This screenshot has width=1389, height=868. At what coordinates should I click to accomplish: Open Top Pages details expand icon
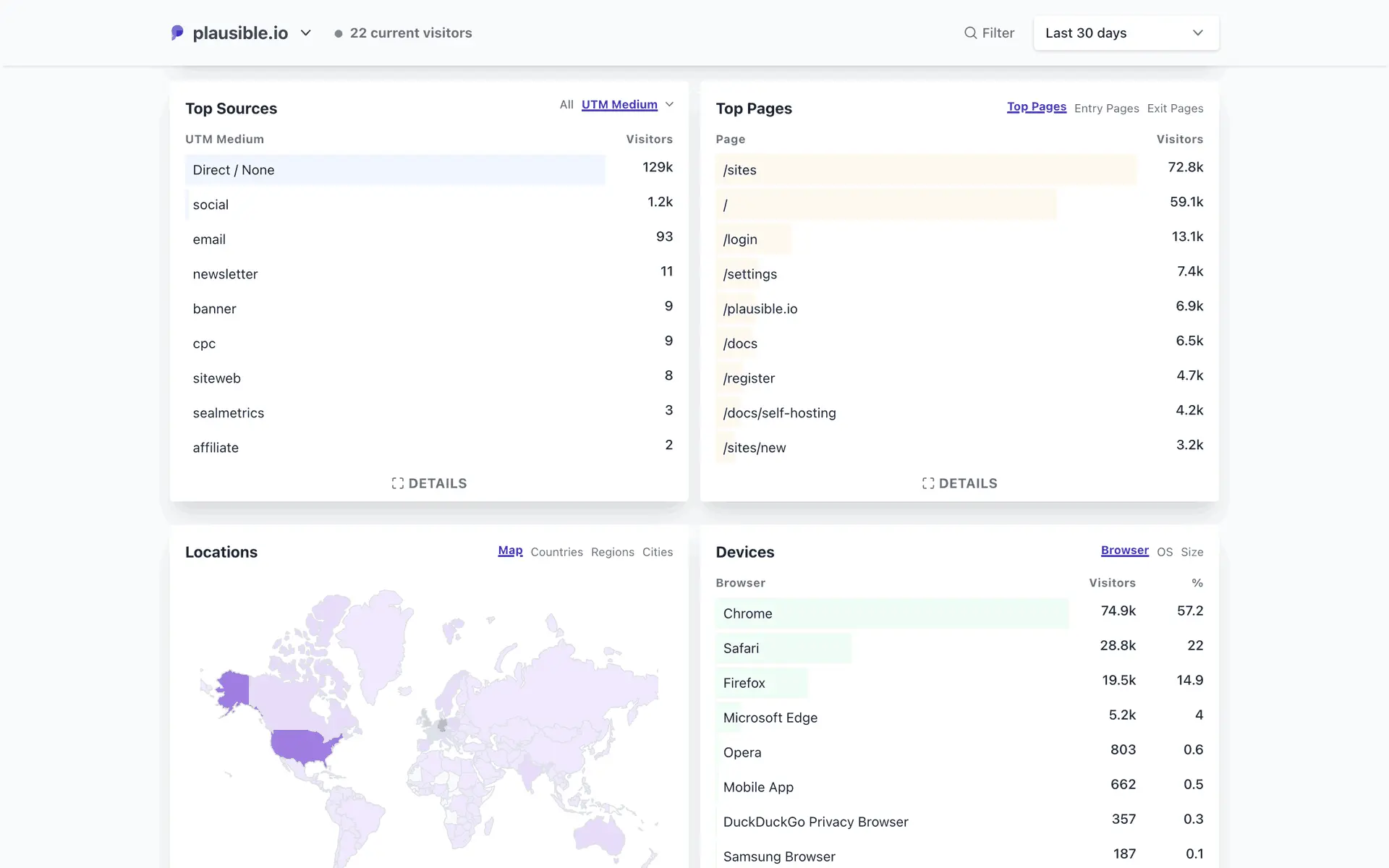click(x=928, y=483)
